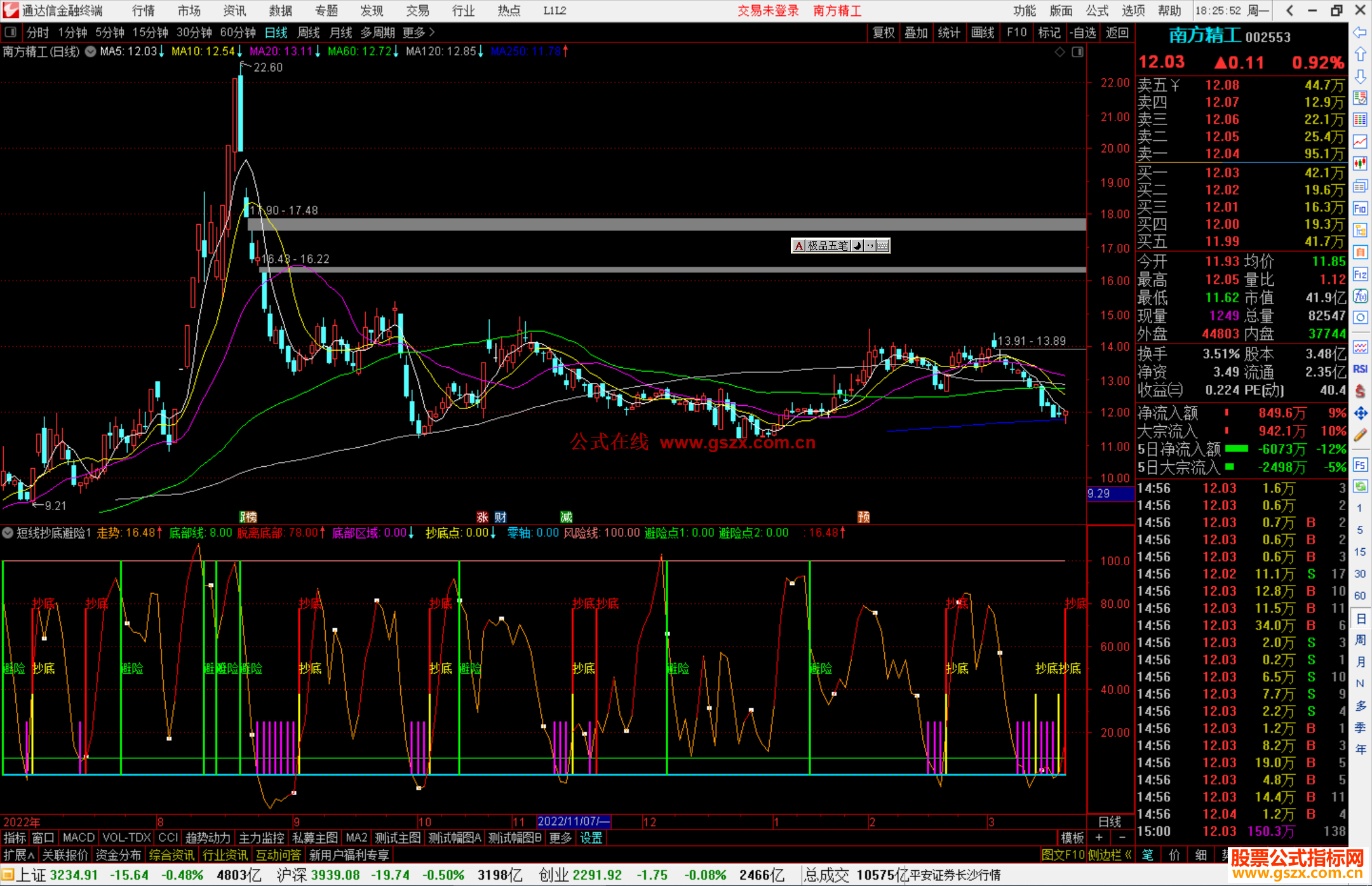The width and height of the screenshot is (1372, 886).
Task: Click the pencil drawing tool icon
Action: coord(1360,436)
